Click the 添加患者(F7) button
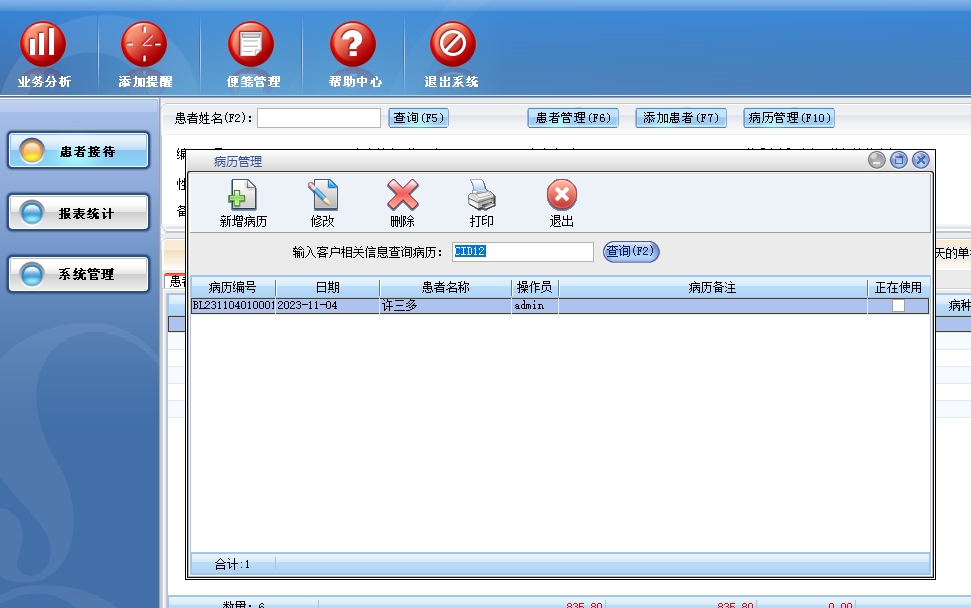Image resolution: width=971 pixels, height=608 pixels. pos(681,118)
